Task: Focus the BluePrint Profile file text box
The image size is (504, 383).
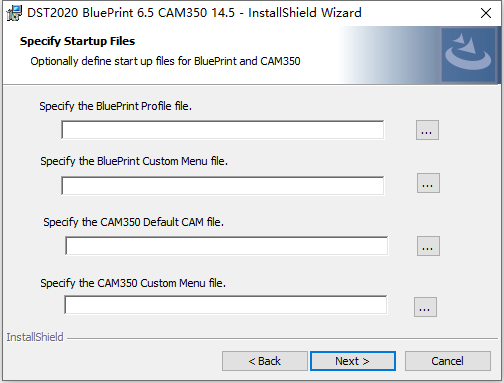Action: 222,130
